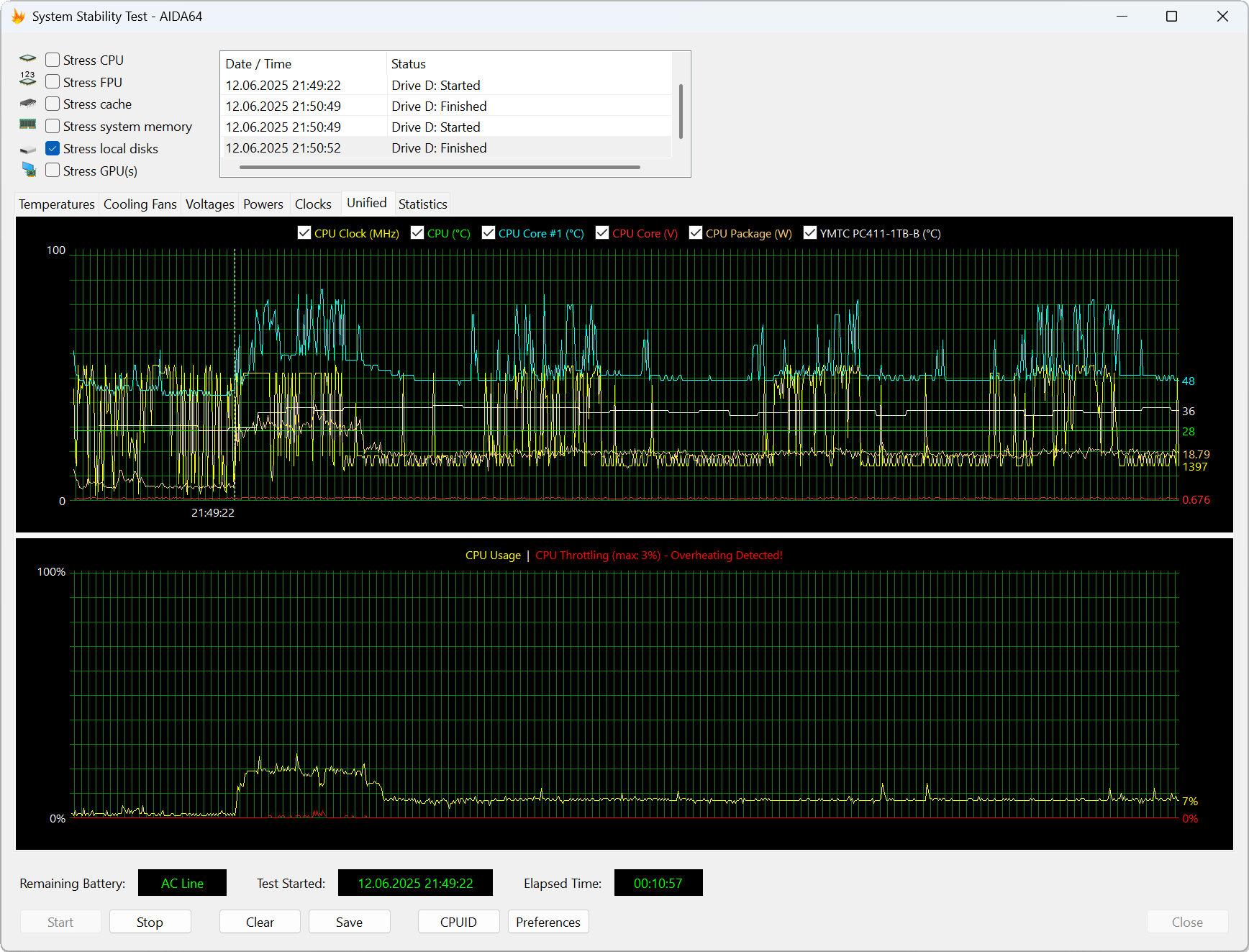1249x952 pixels.
Task: Toggle YMTC PC411-1TB-B temperature graph line
Action: pos(810,233)
